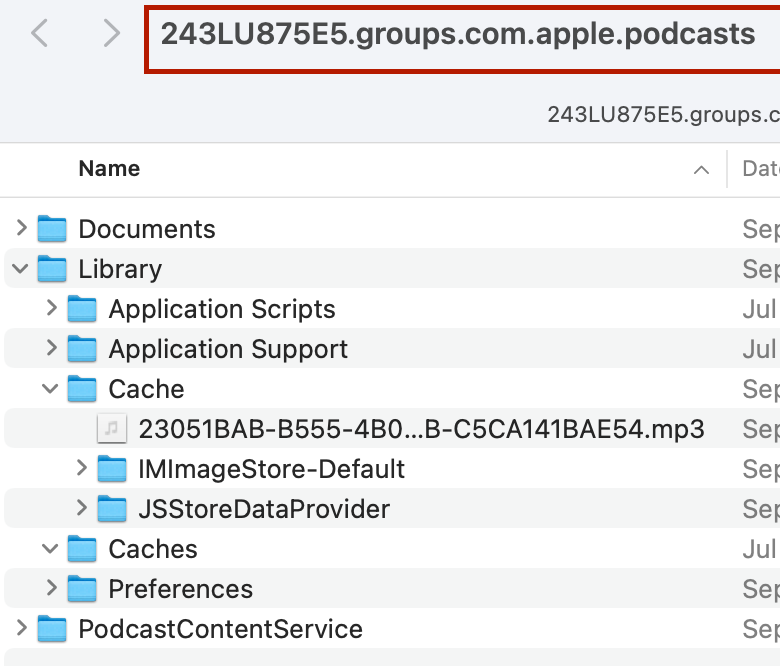
Task: Select the Cache folder icon
Action: tap(82, 388)
